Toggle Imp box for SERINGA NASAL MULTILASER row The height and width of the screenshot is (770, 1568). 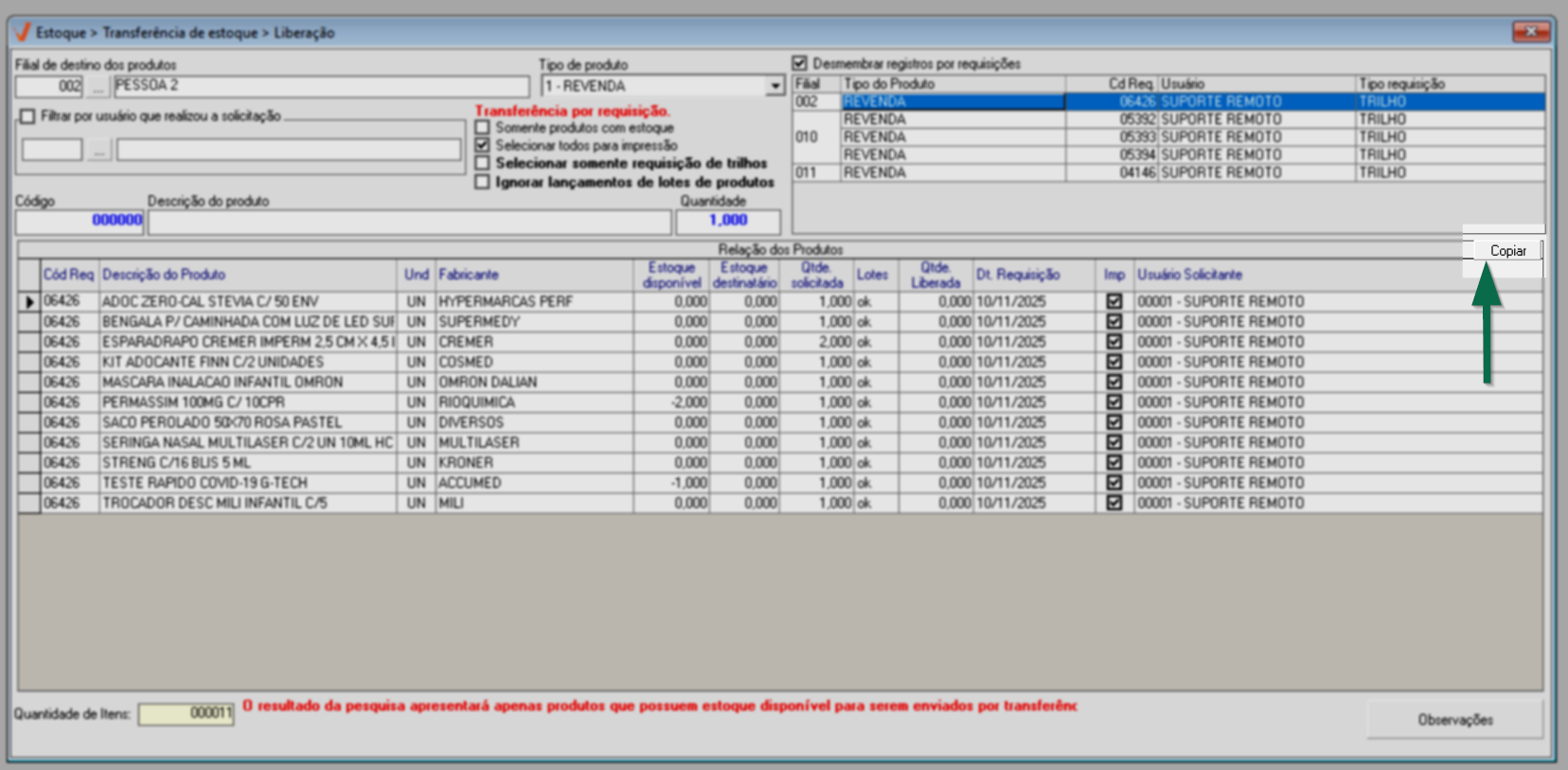1114,443
